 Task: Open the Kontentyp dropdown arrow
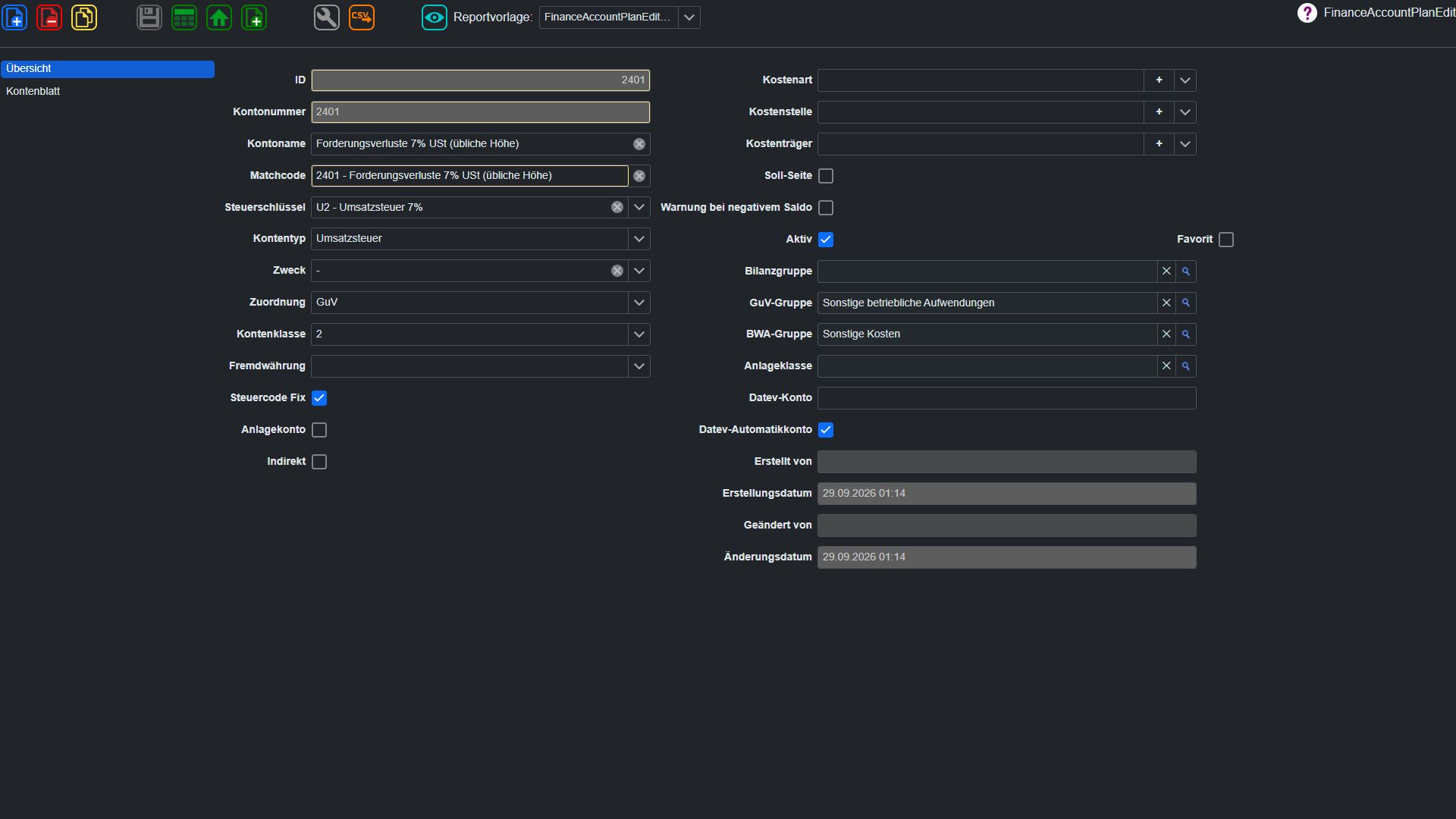point(639,239)
